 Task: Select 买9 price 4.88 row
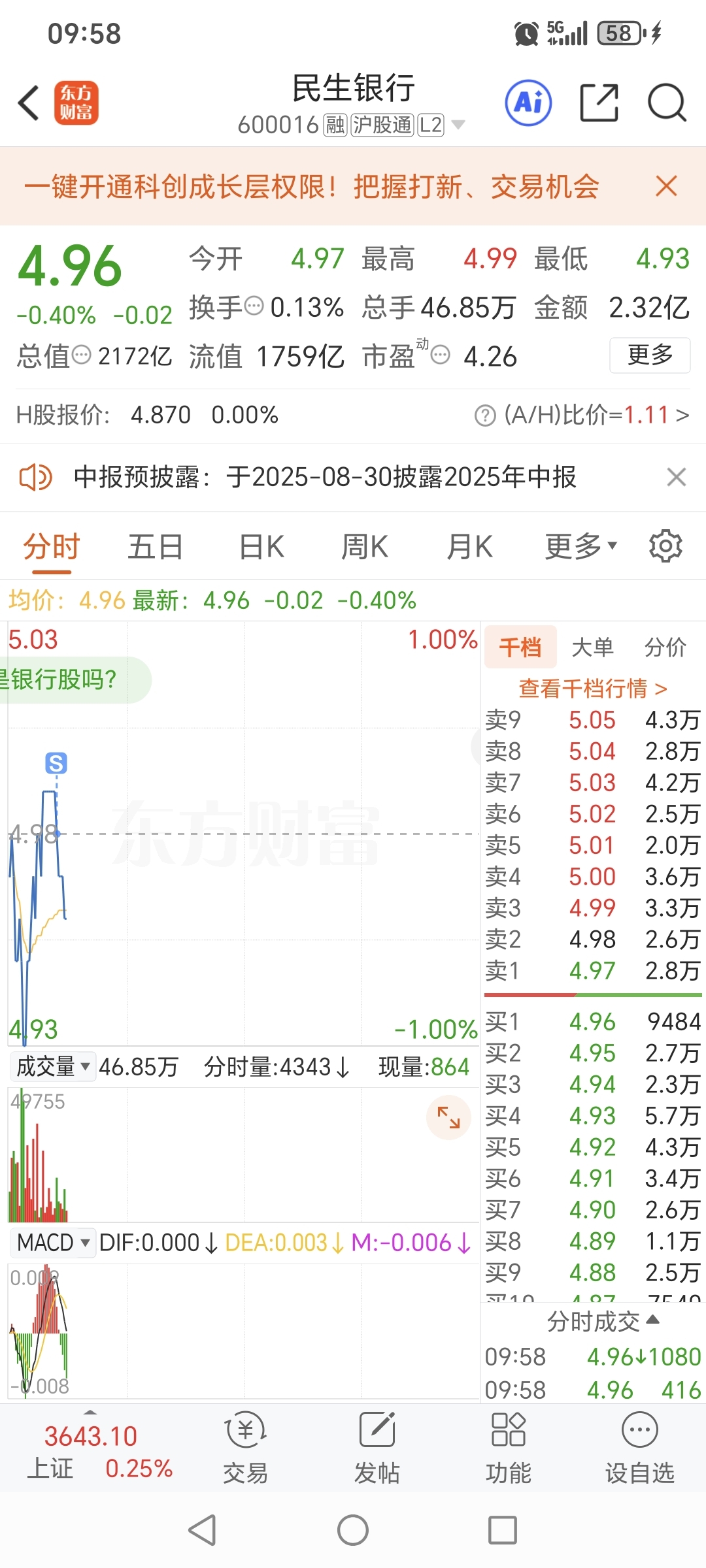[592, 1272]
